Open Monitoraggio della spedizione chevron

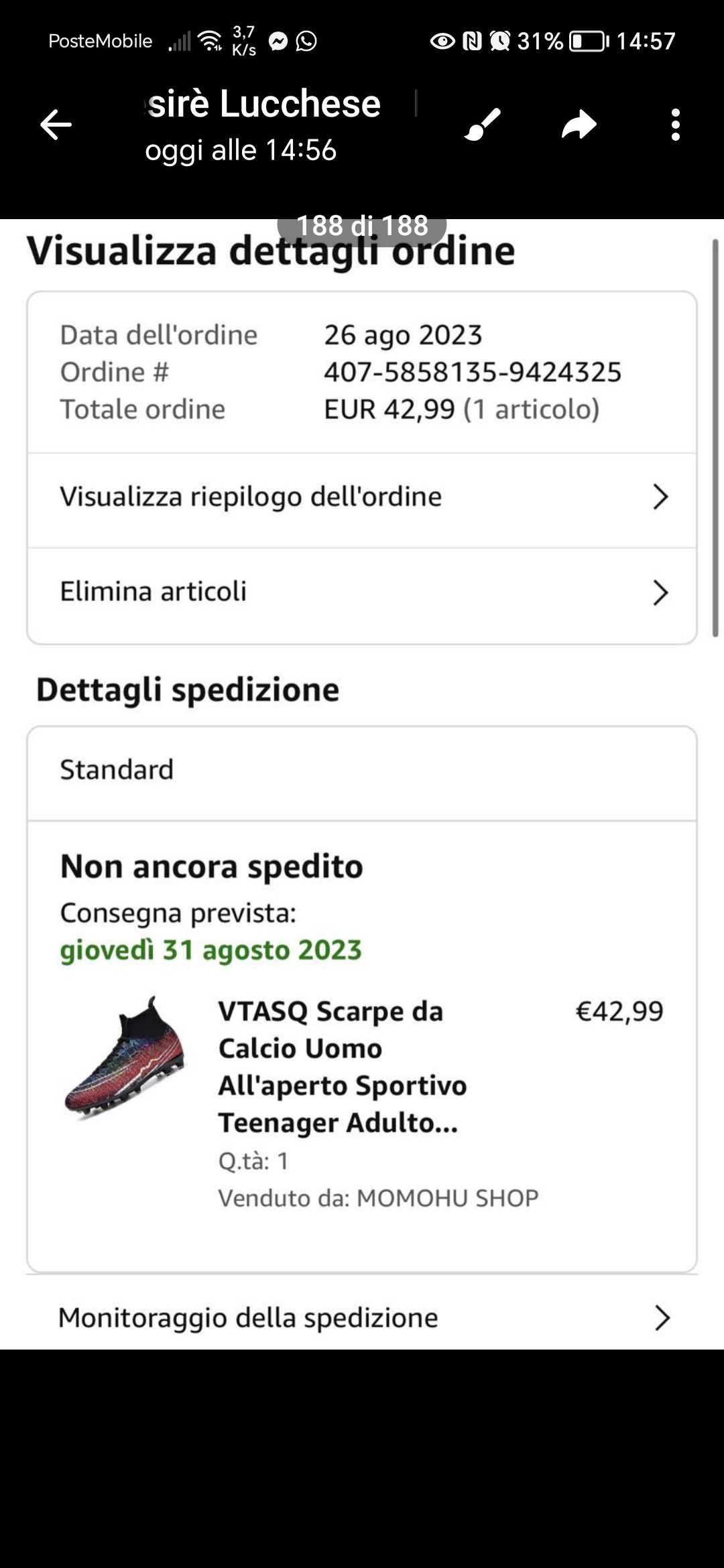click(662, 1317)
